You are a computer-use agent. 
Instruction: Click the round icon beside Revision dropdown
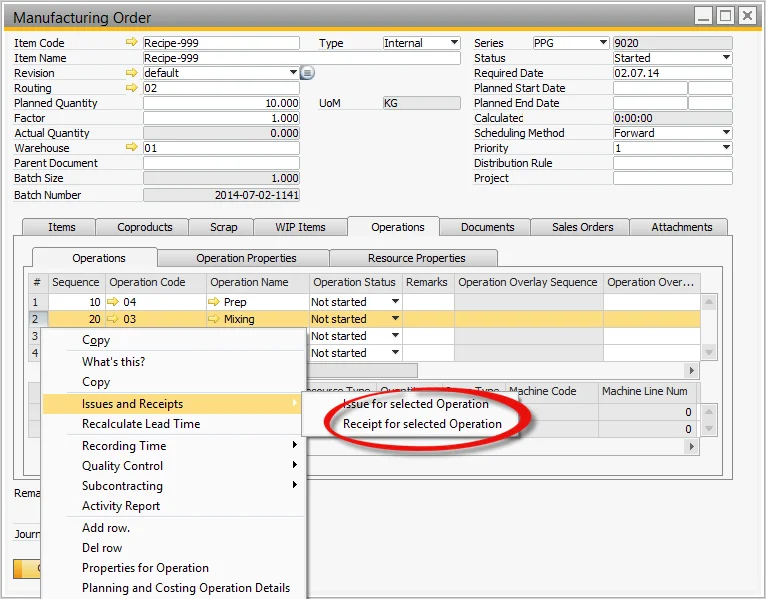click(x=308, y=73)
